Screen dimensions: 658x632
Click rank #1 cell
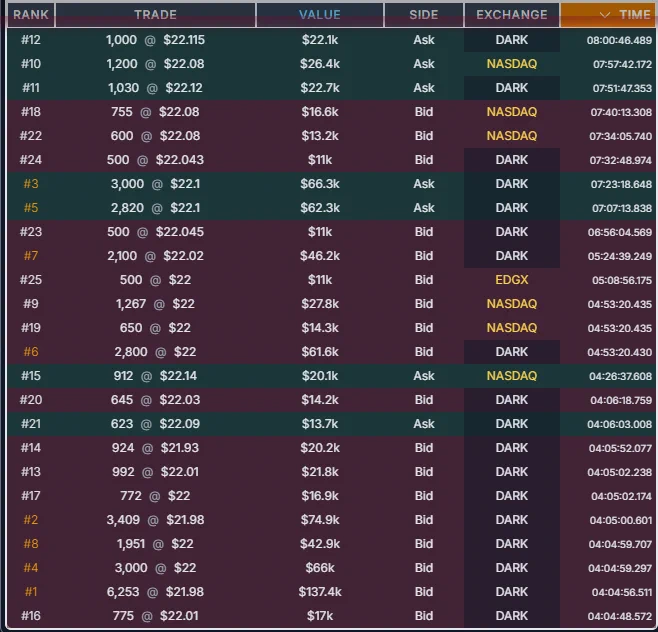(x=31, y=592)
